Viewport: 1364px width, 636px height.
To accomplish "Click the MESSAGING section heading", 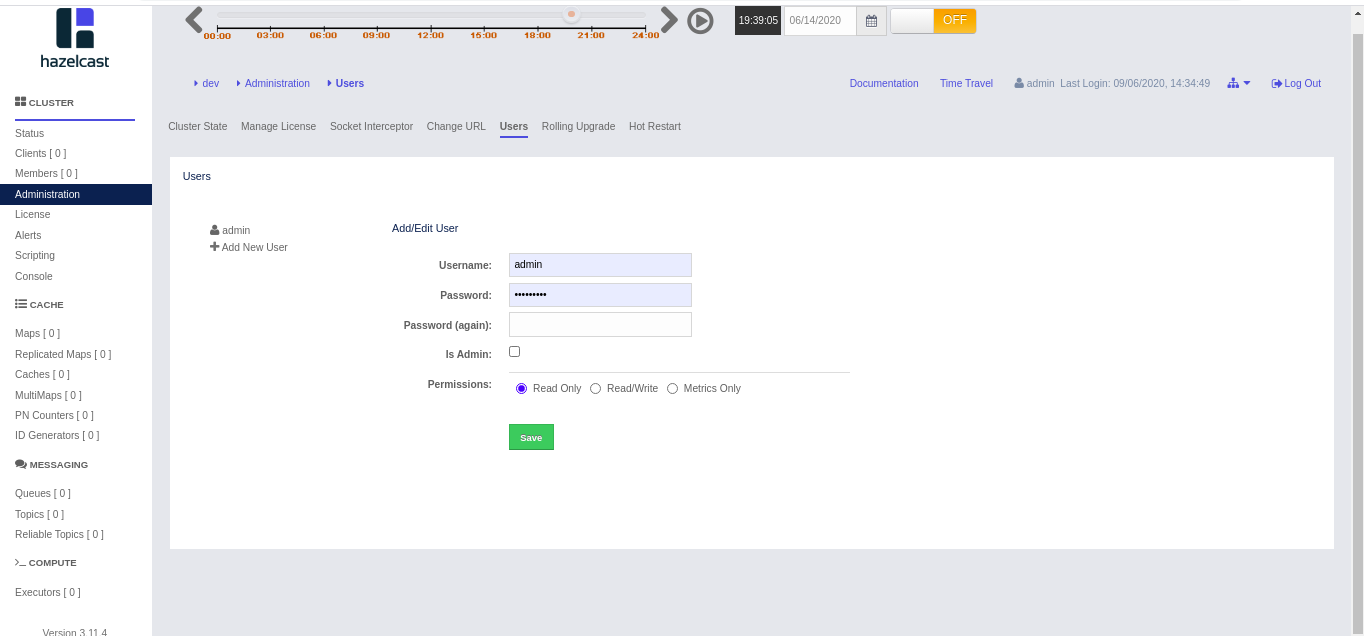I will click(52, 464).
